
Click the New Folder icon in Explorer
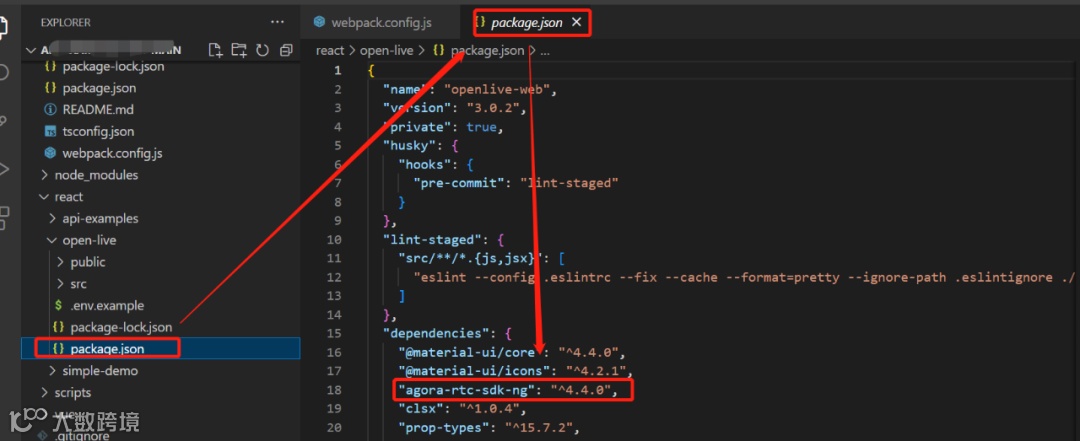click(x=238, y=50)
